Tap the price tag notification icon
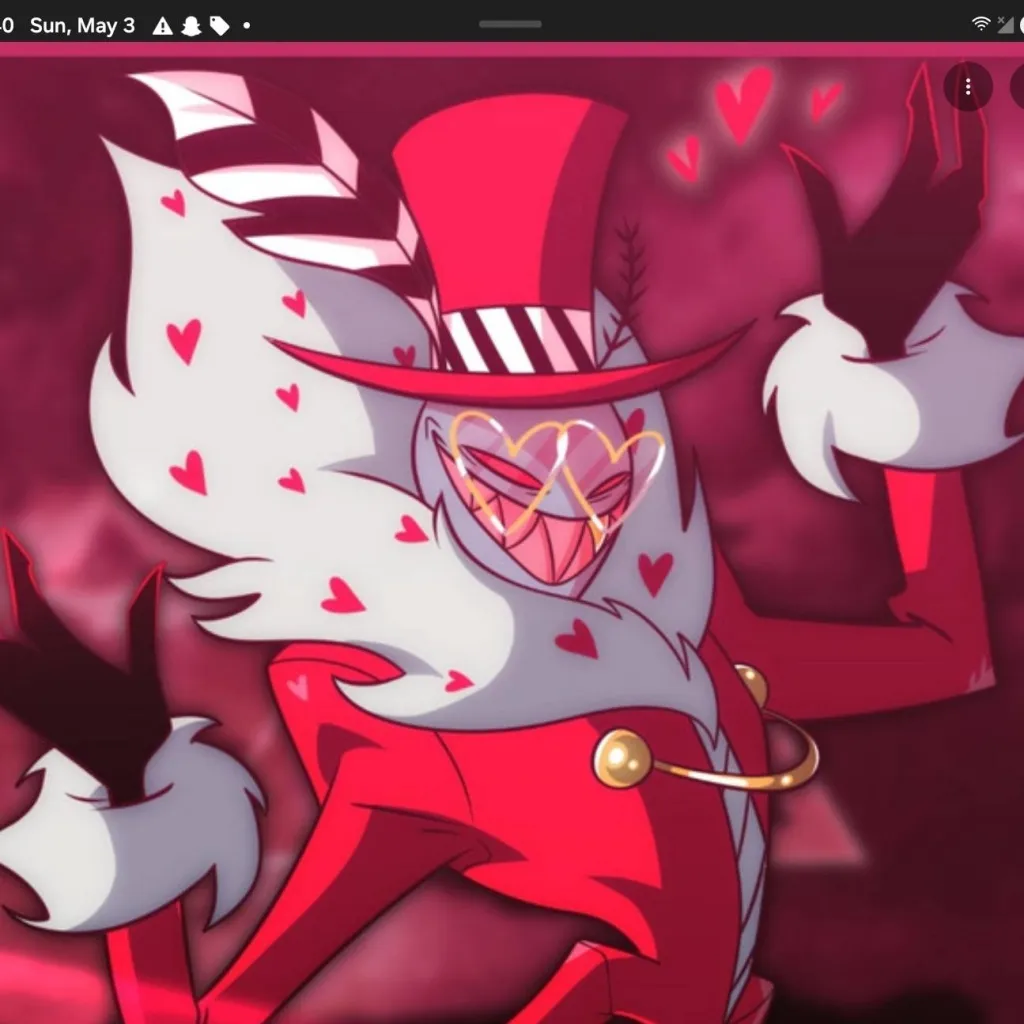Screen dimensions: 1024x1024 click(x=219, y=26)
